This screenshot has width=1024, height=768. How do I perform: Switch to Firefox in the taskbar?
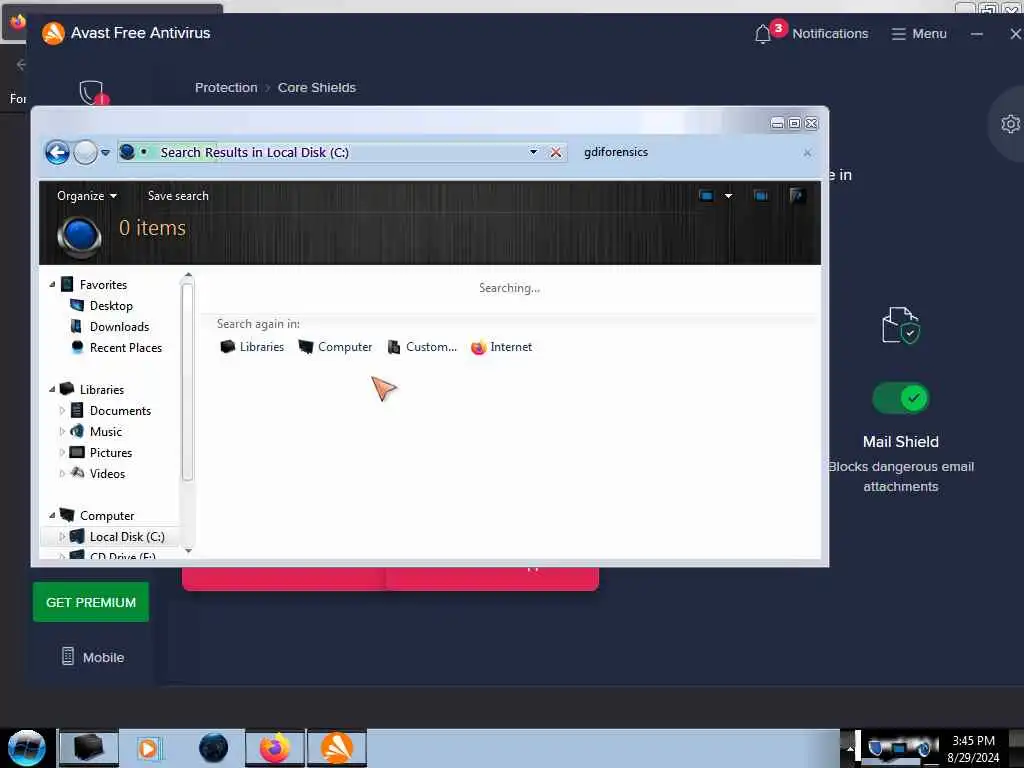pyautogui.click(x=275, y=748)
